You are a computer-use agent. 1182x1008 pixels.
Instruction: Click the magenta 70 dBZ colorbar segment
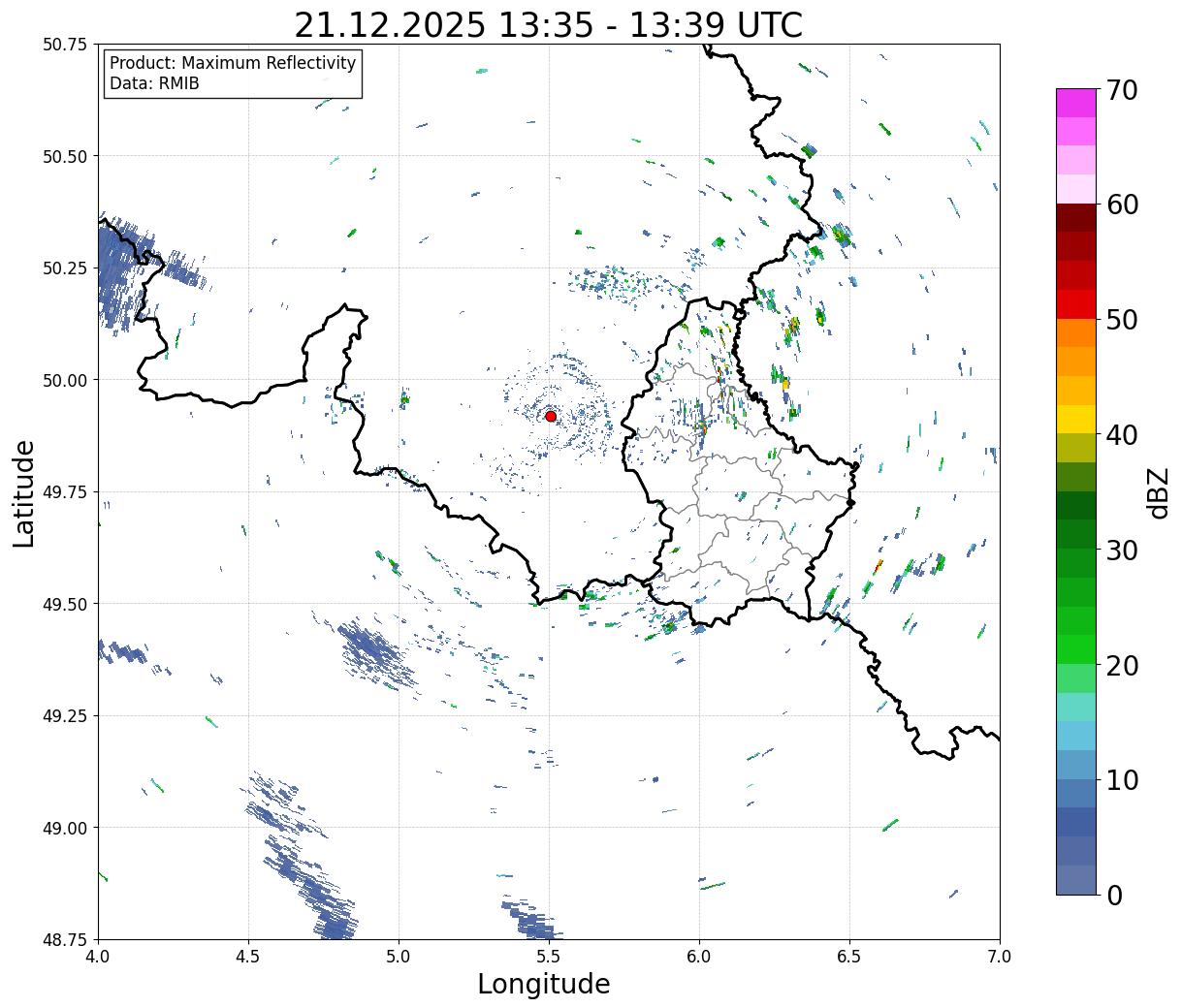pyautogui.click(x=1075, y=103)
